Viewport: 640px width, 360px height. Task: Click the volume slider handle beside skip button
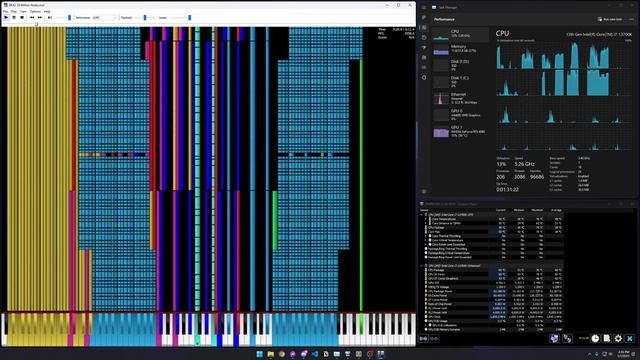pyautogui.click(x=69, y=18)
